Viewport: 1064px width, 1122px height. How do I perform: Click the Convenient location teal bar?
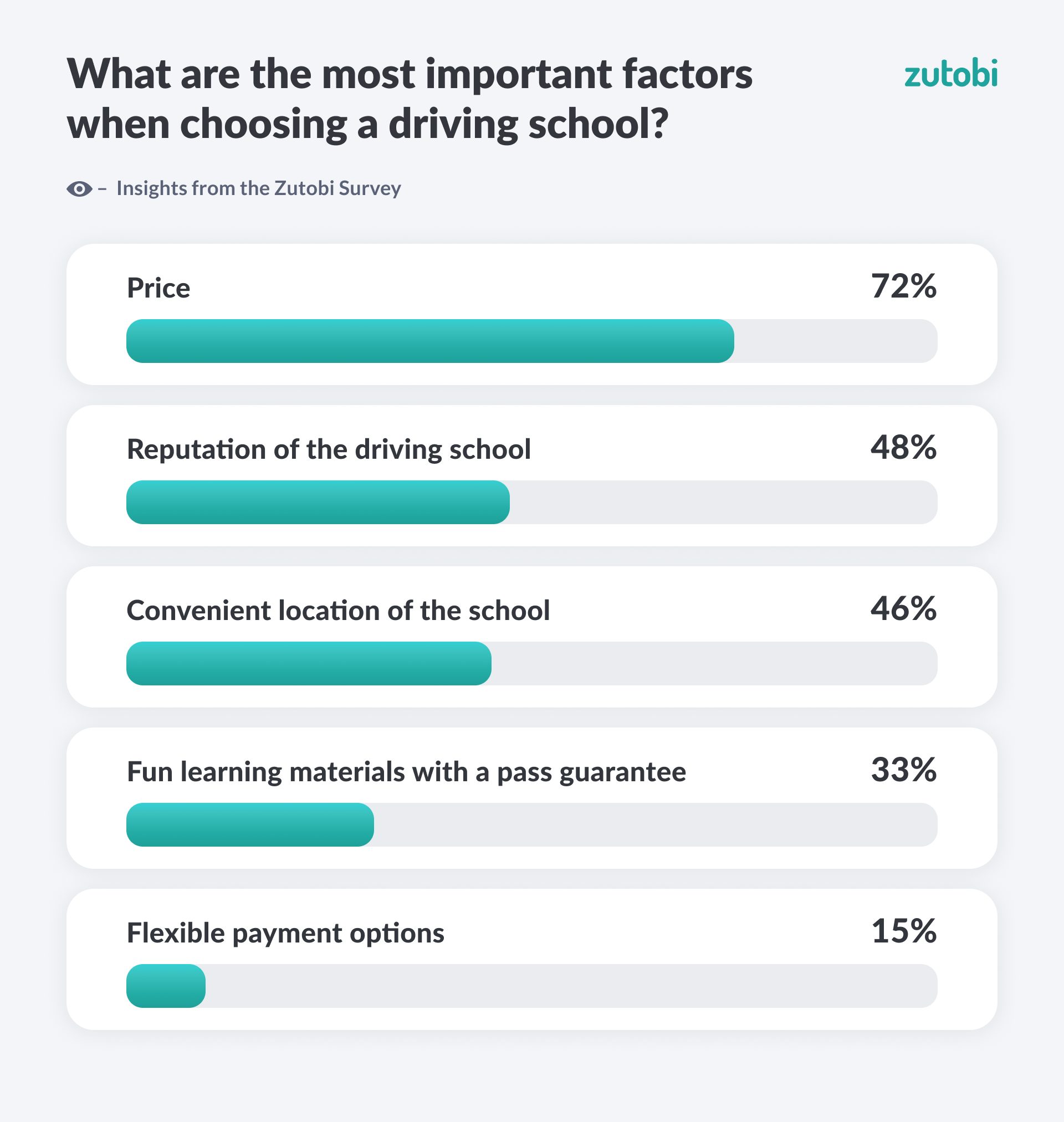pyautogui.click(x=309, y=663)
